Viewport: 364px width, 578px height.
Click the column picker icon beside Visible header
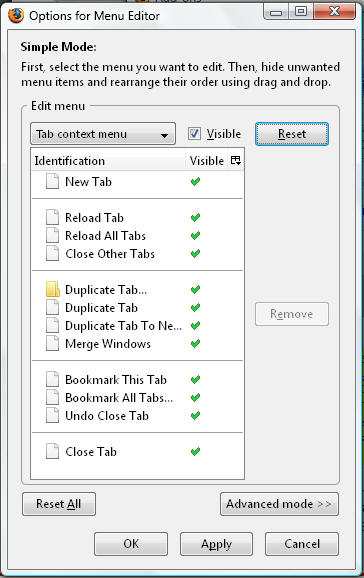(236, 160)
